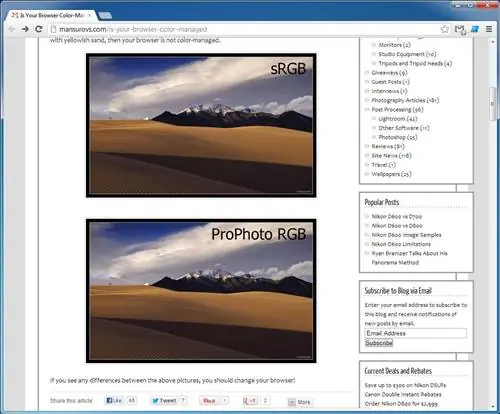This screenshot has height=414, width=500.
Task: Open 'Canon Double Instant Rebates' deal
Action: pyautogui.click(x=403, y=394)
